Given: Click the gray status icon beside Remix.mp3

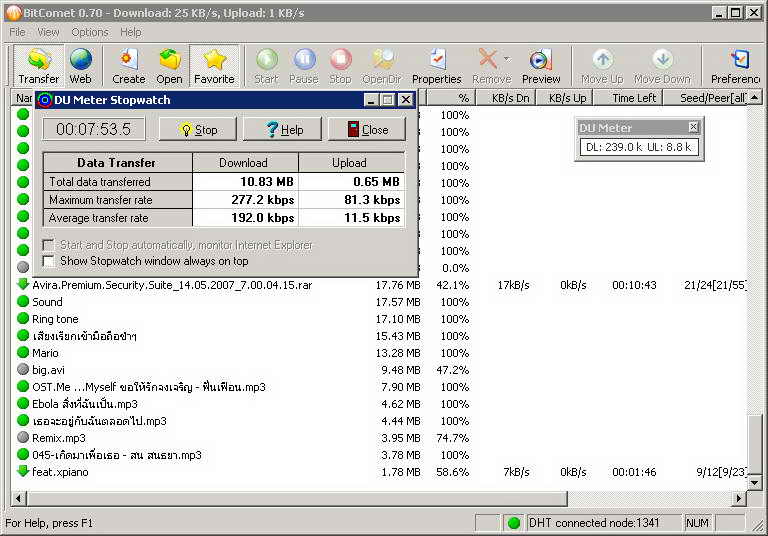Looking at the screenshot, I should [23, 437].
